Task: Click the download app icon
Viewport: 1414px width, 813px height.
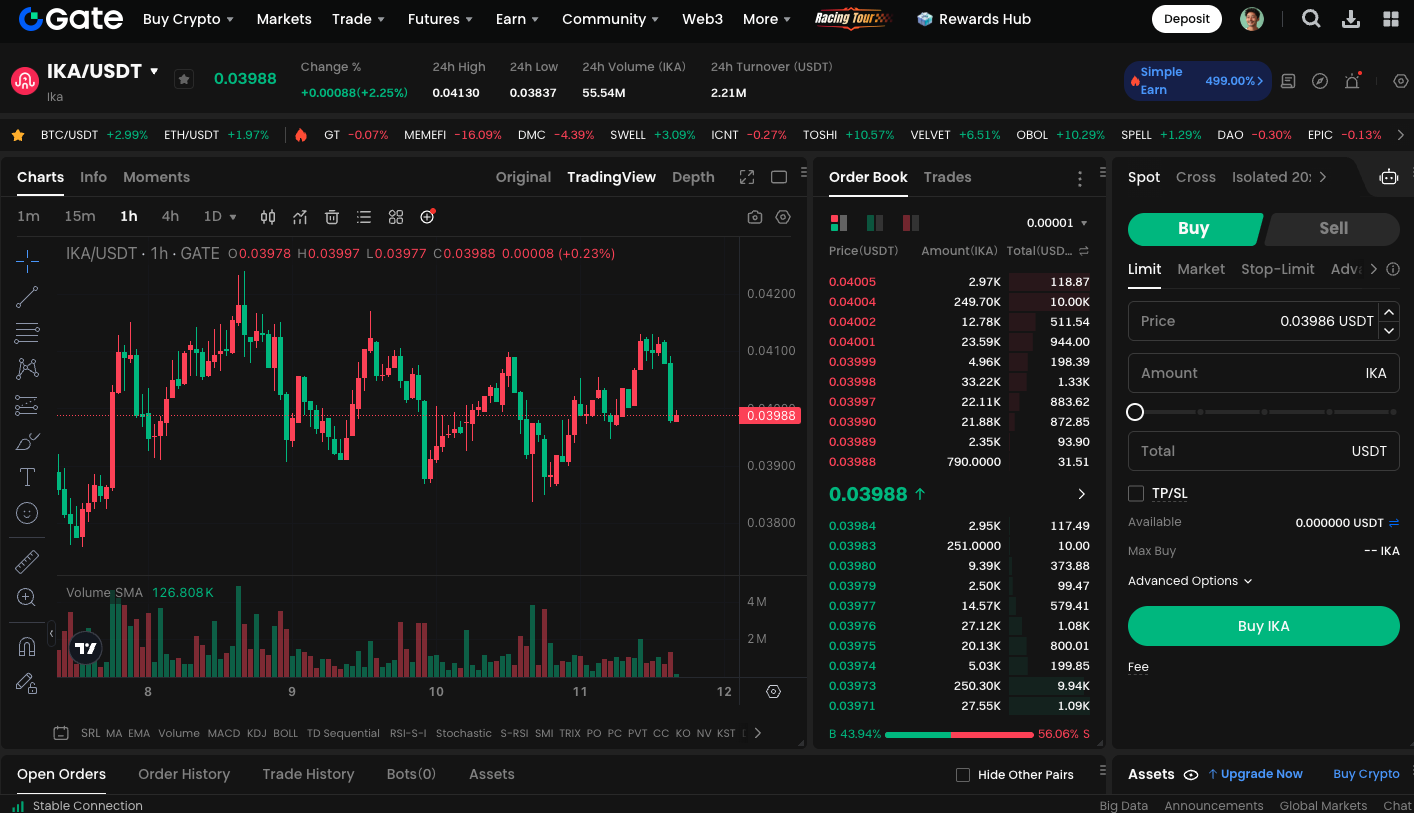Action: tap(1351, 19)
